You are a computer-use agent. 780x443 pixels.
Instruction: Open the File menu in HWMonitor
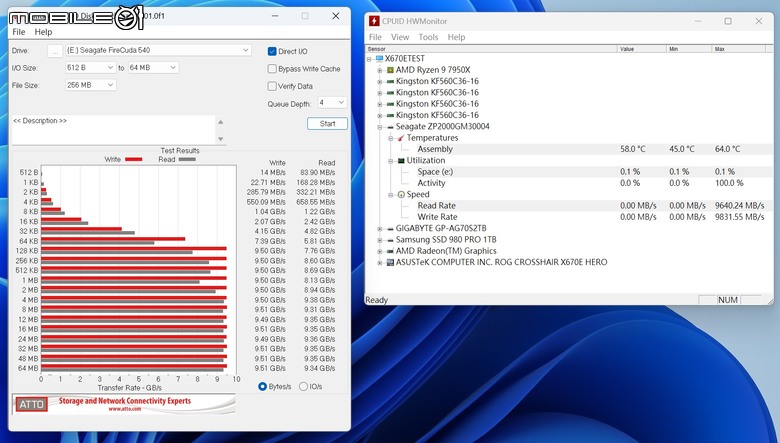pyautogui.click(x=375, y=37)
